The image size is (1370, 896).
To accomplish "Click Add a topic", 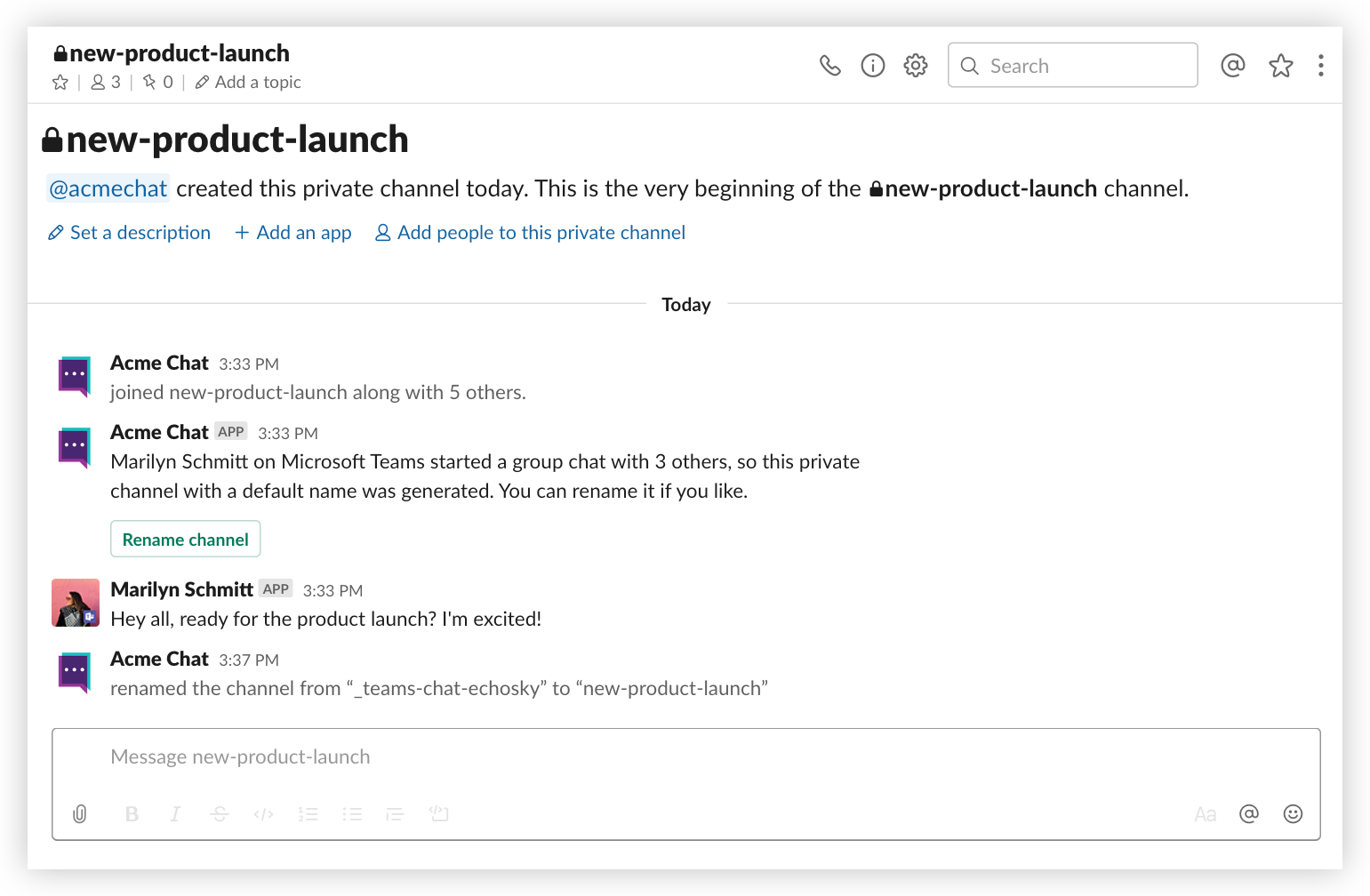I will pyautogui.click(x=248, y=83).
